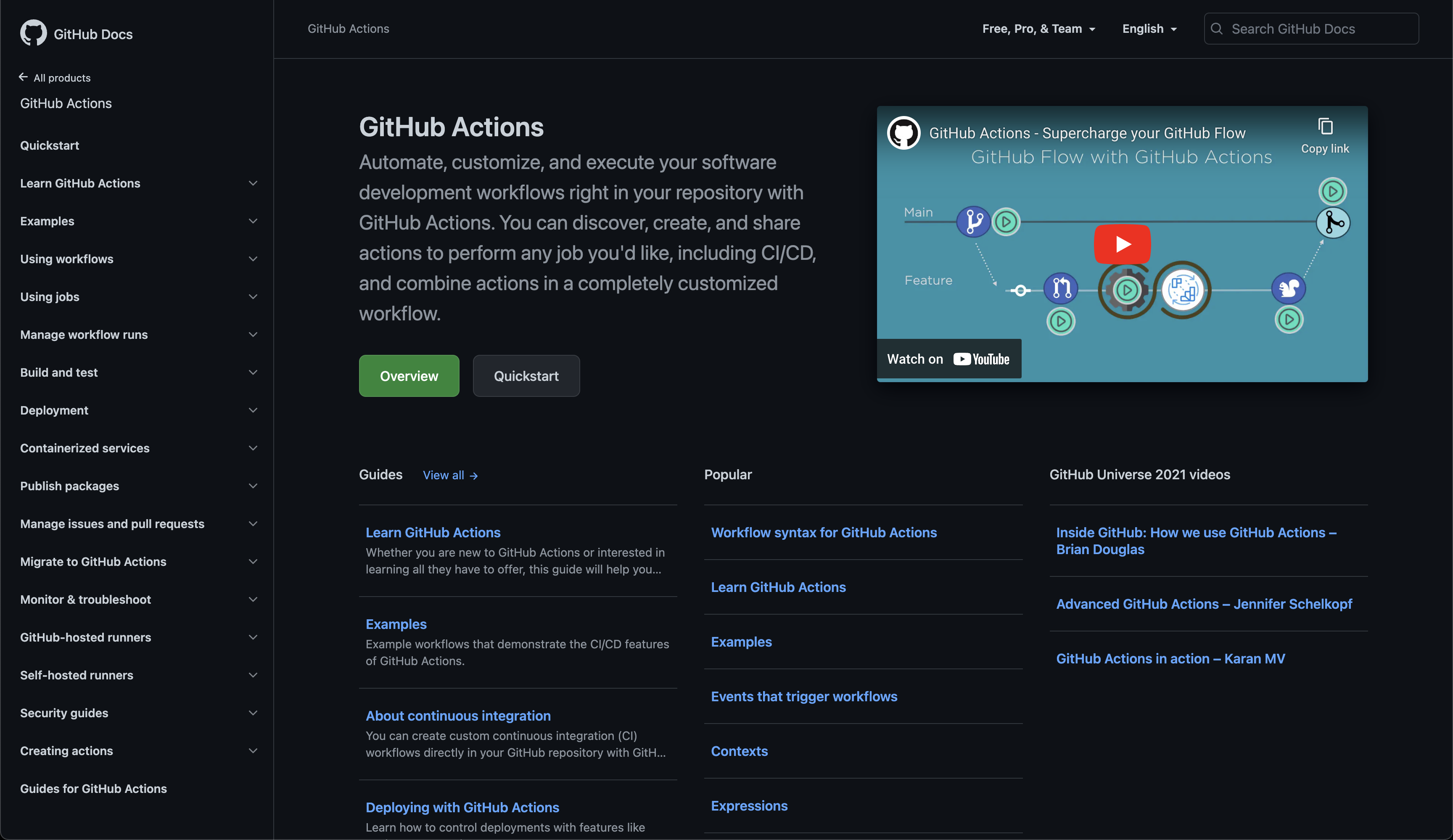Open the Learn GitHub Actions guide card
The width and height of the screenshot is (1453, 840).
433,533
